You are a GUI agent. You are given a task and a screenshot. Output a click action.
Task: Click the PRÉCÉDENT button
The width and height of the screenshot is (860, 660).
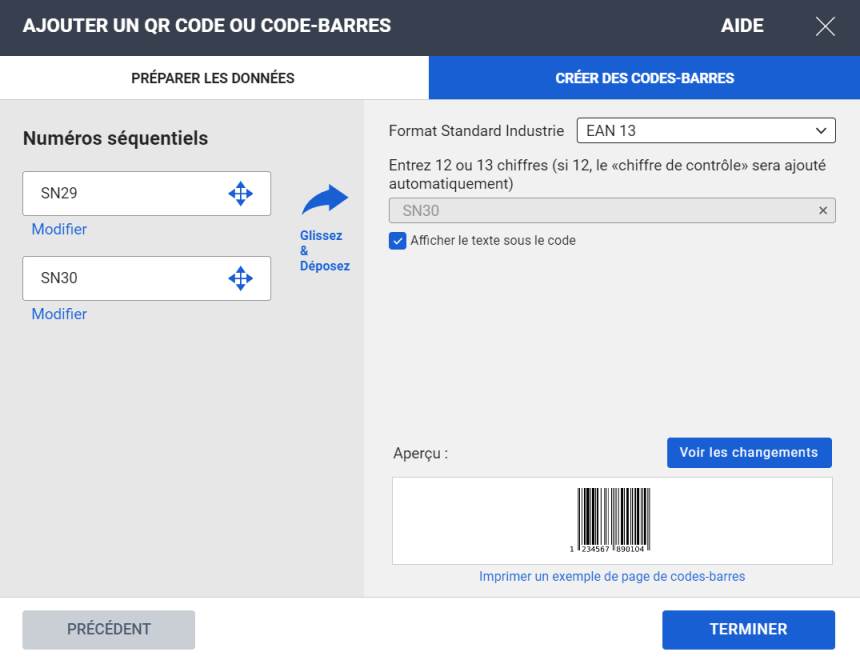point(108,629)
